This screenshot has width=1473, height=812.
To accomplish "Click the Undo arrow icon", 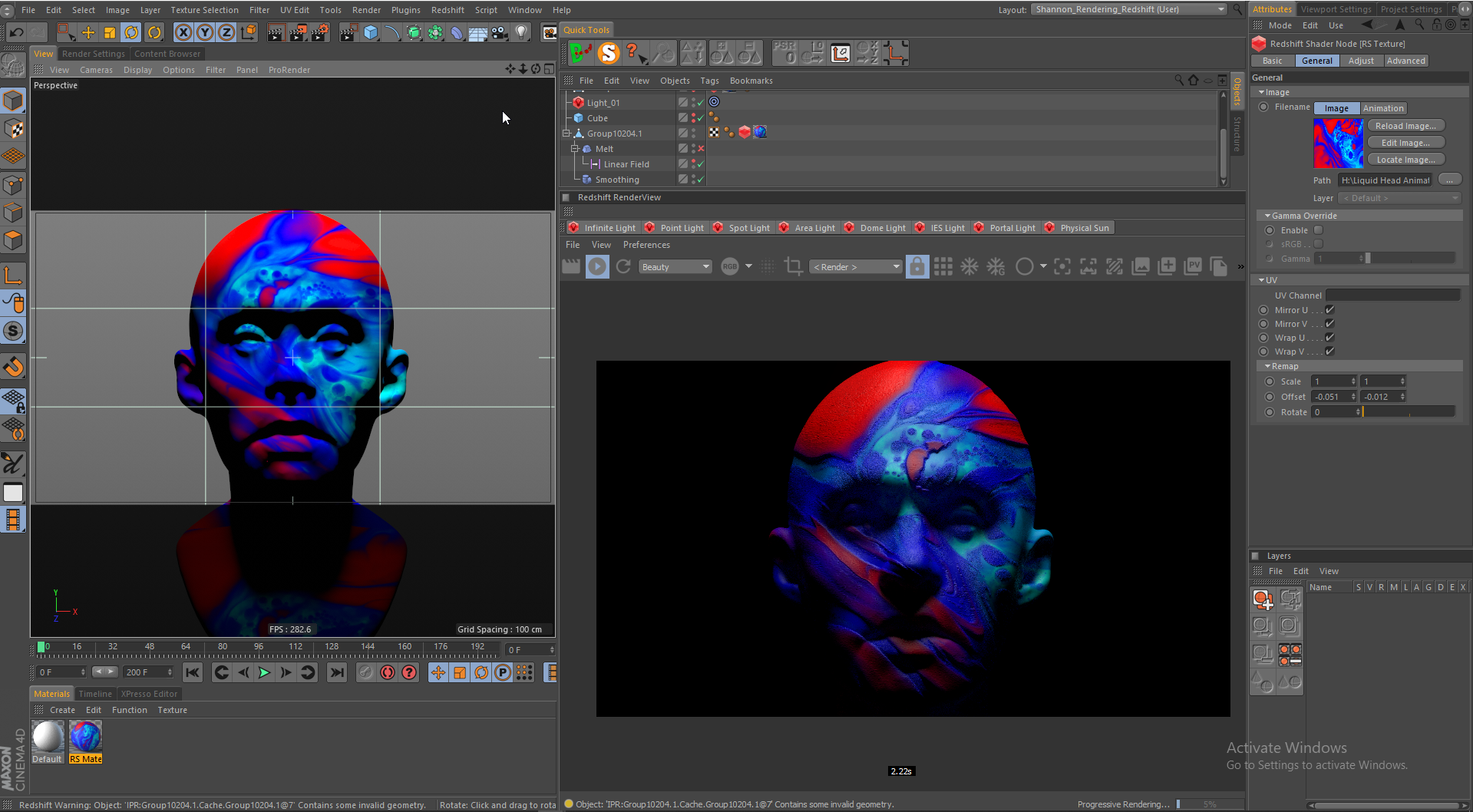I will click(16, 32).
